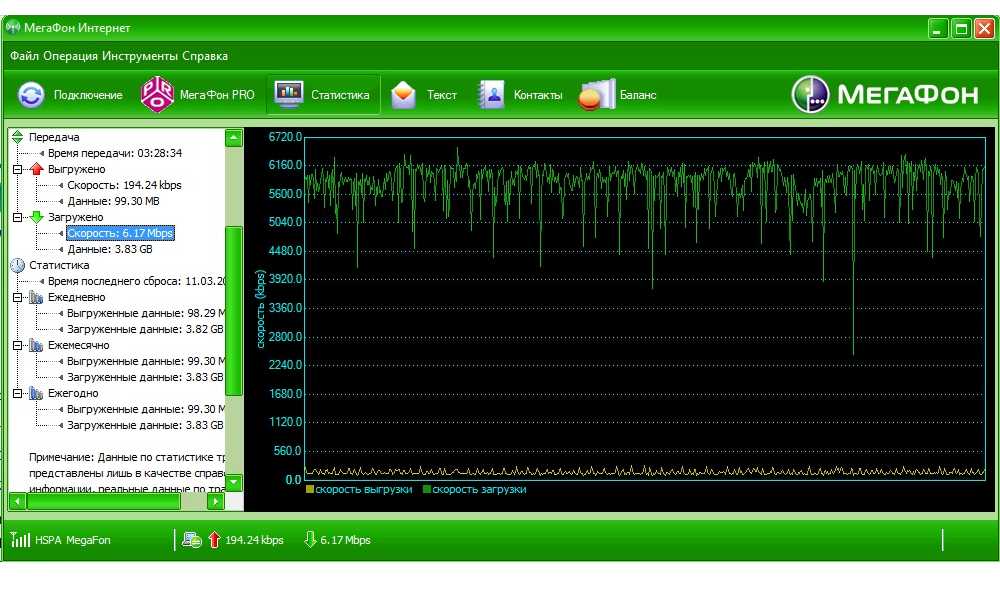The image size is (1000, 600).
Task: Click the Ежегодно chart icon
Action: click(36, 393)
